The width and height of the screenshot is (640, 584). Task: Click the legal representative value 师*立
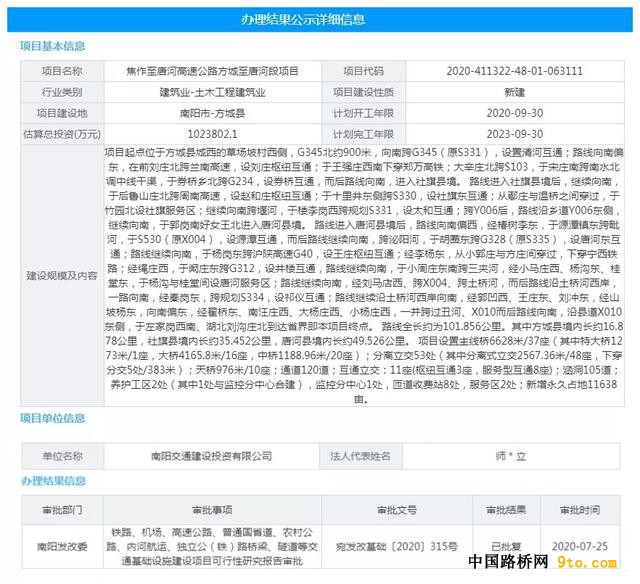click(x=511, y=456)
